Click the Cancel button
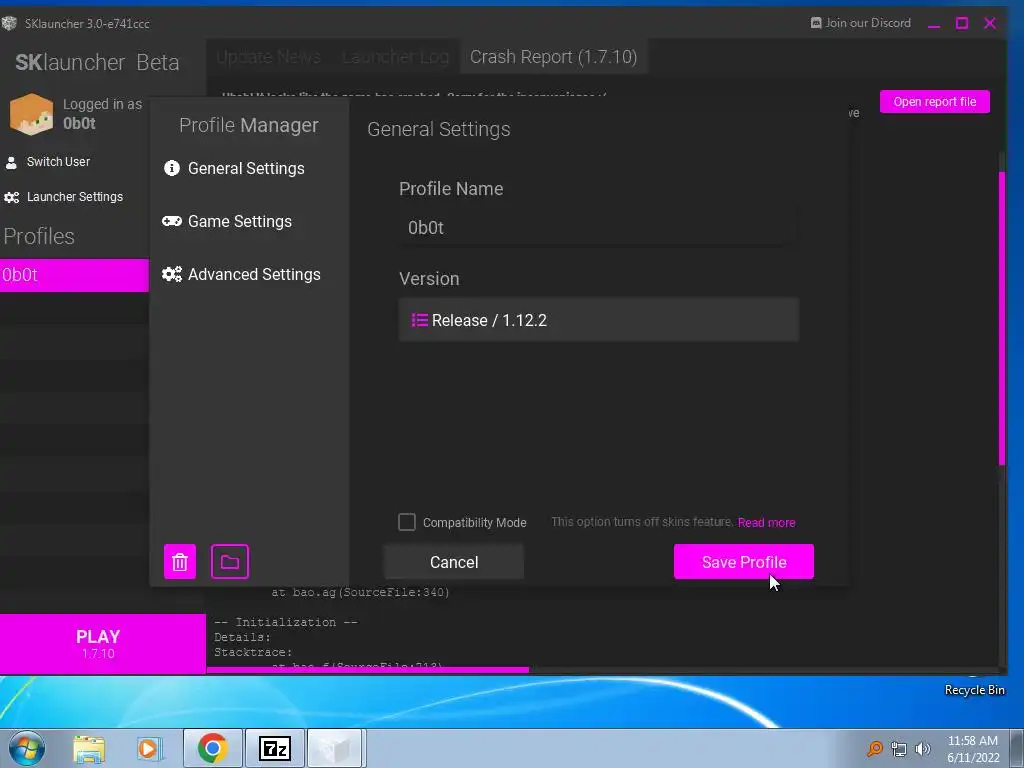The width and height of the screenshot is (1024, 768). pyautogui.click(x=454, y=562)
